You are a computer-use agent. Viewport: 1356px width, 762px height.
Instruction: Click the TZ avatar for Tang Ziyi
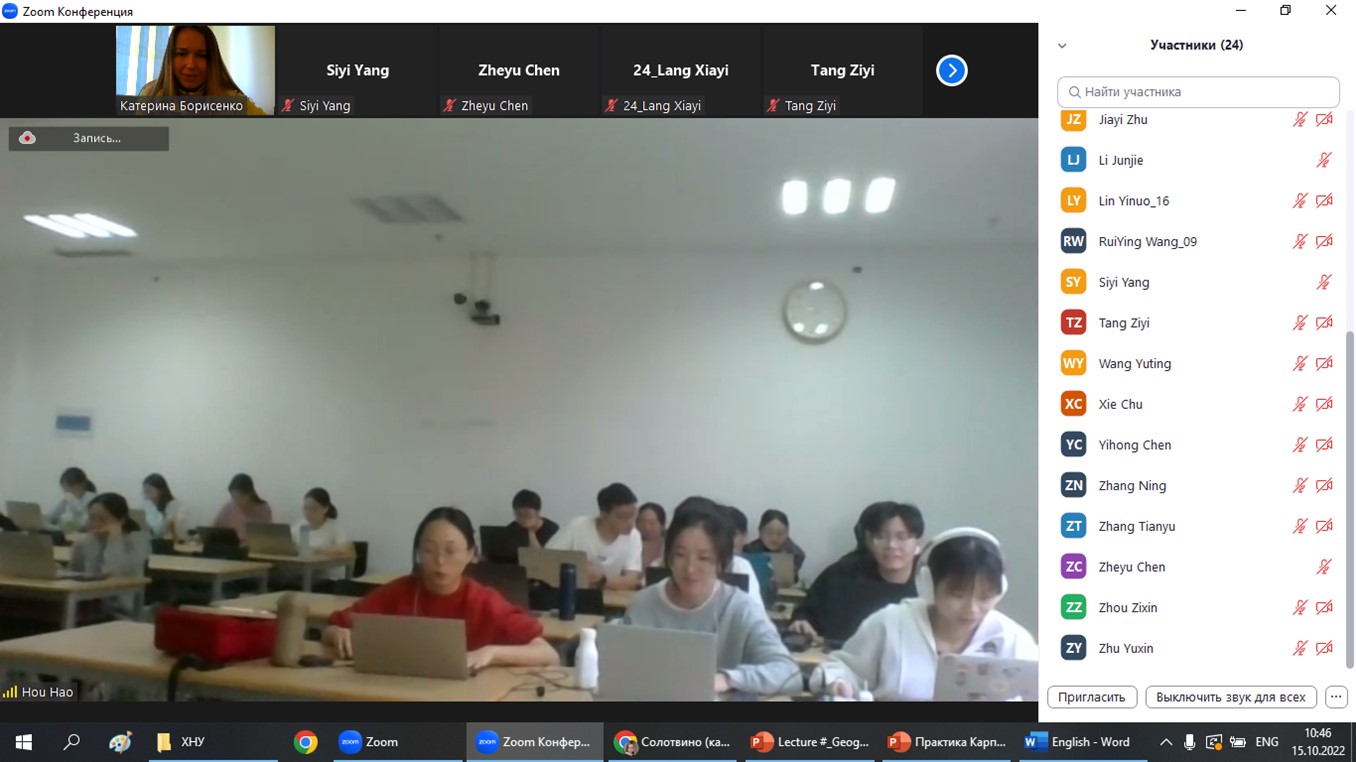[x=1073, y=323]
